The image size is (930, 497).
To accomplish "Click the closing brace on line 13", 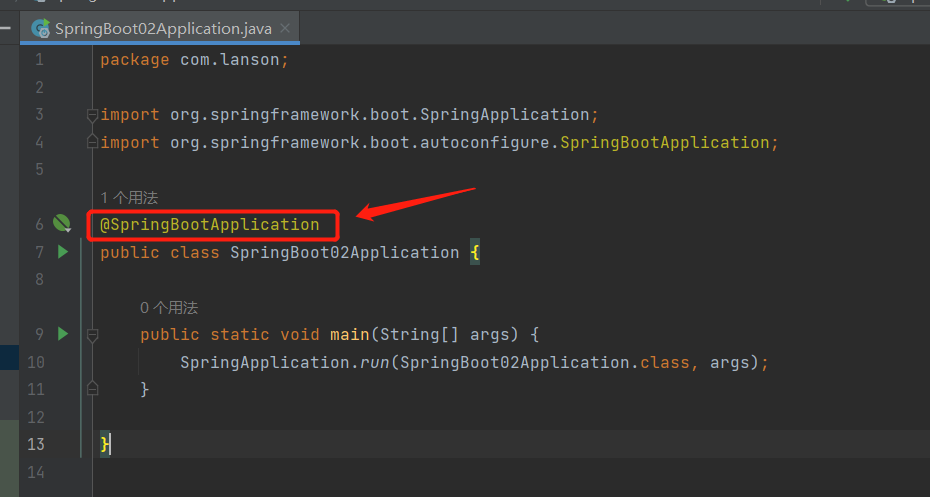I will (x=104, y=444).
